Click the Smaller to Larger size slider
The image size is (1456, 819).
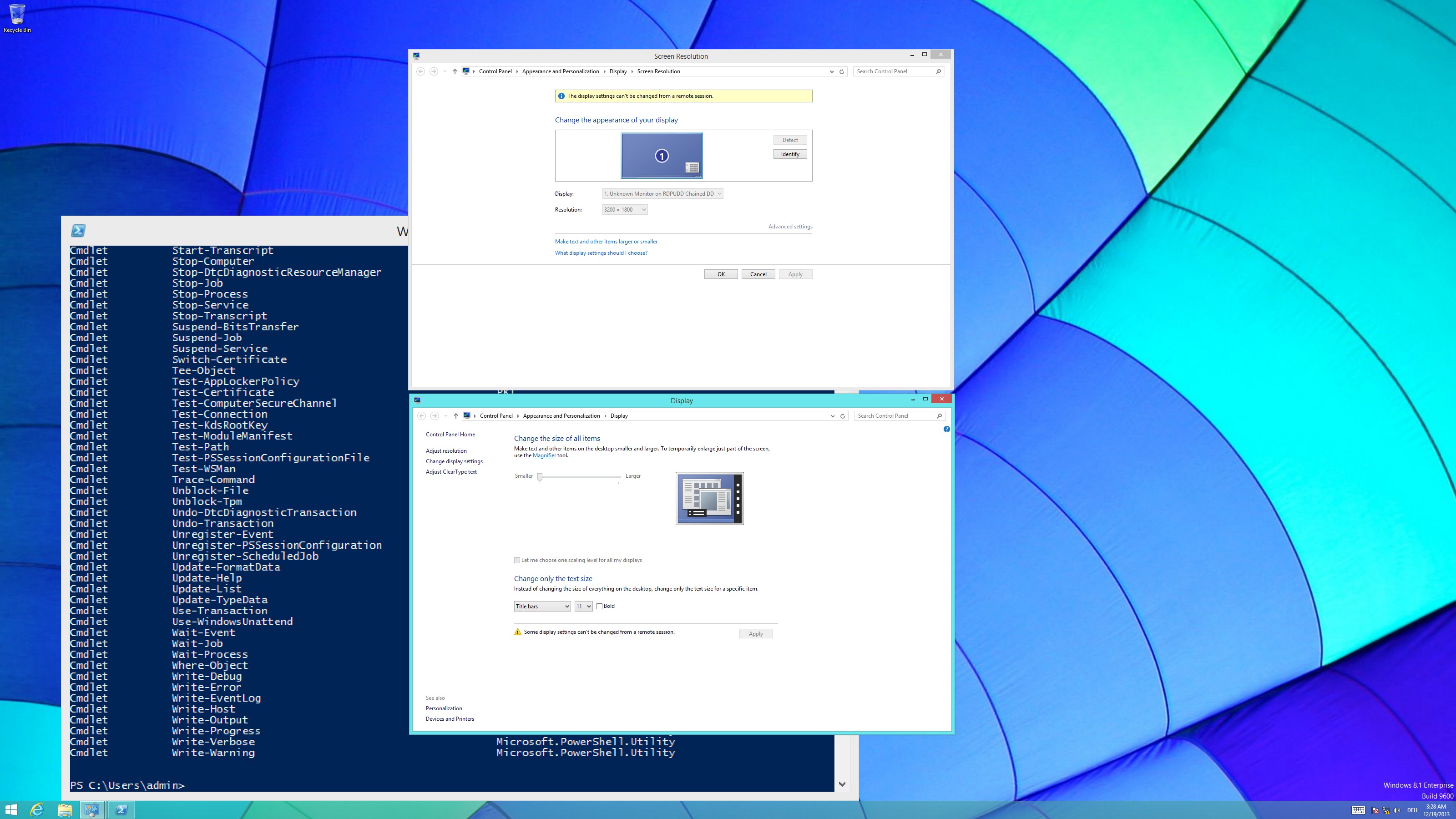click(x=579, y=477)
